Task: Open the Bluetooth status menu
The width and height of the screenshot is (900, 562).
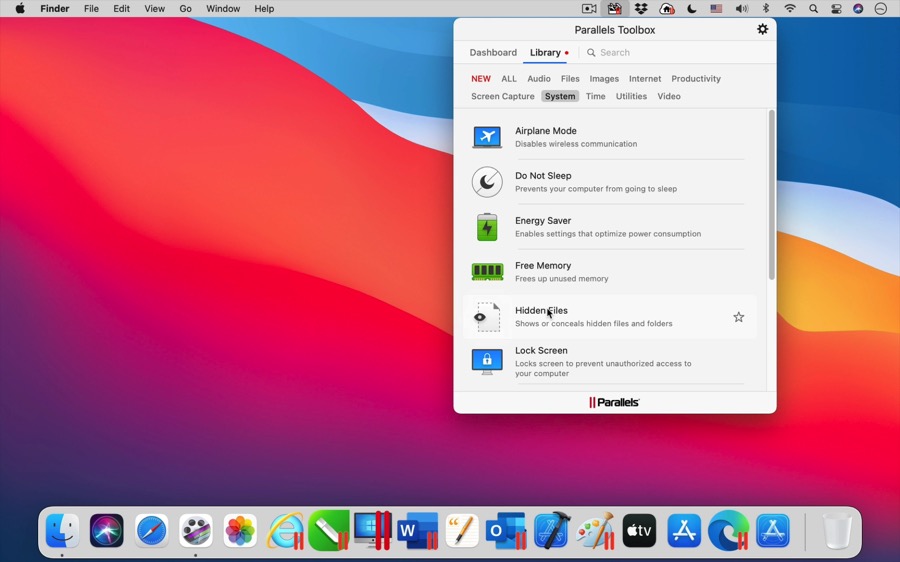Action: coord(766,9)
